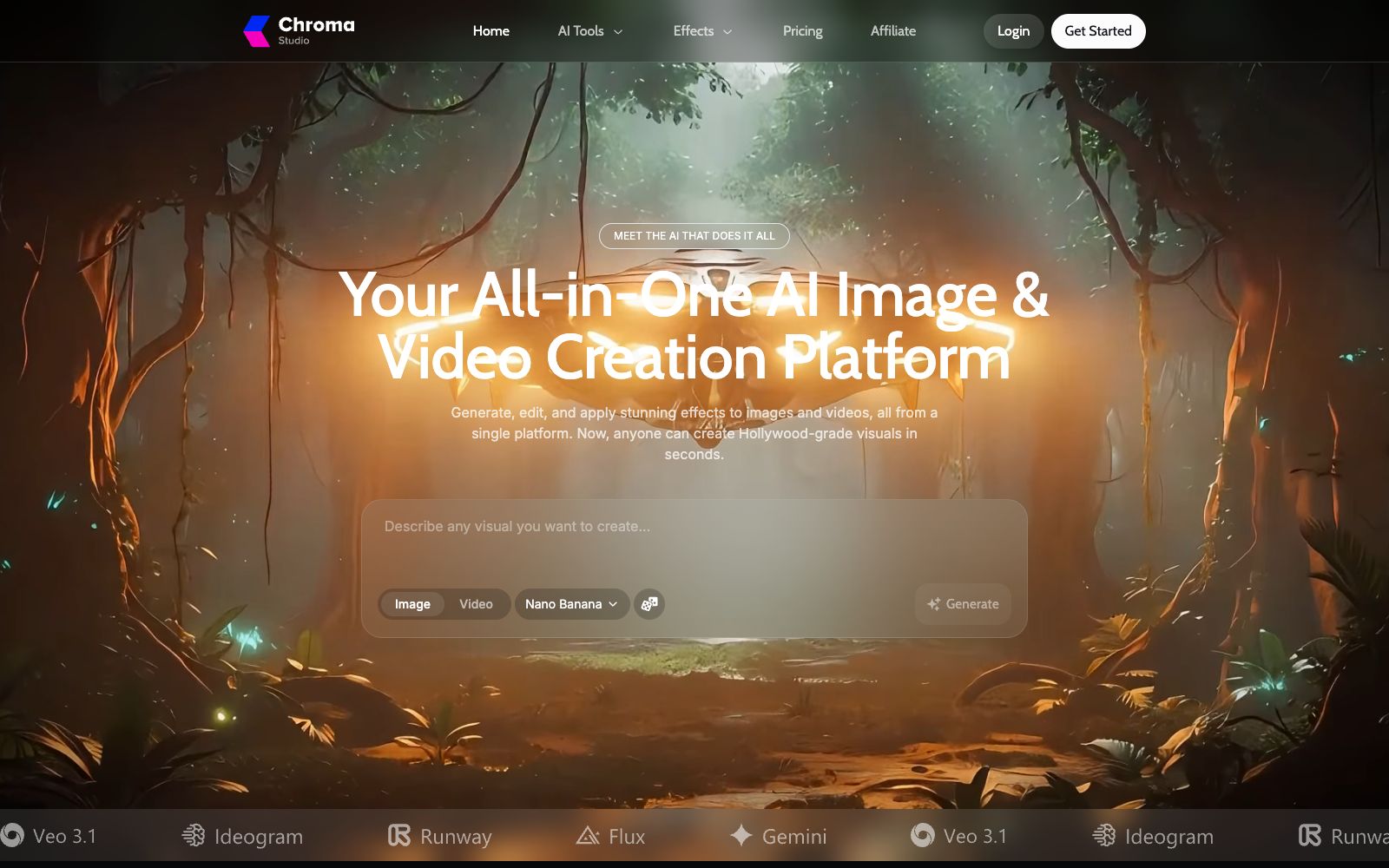Viewport: 1389px width, 868px height.
Task: Focus the 'Describe any visual' prompt field
Action: (x=694, y=538)
